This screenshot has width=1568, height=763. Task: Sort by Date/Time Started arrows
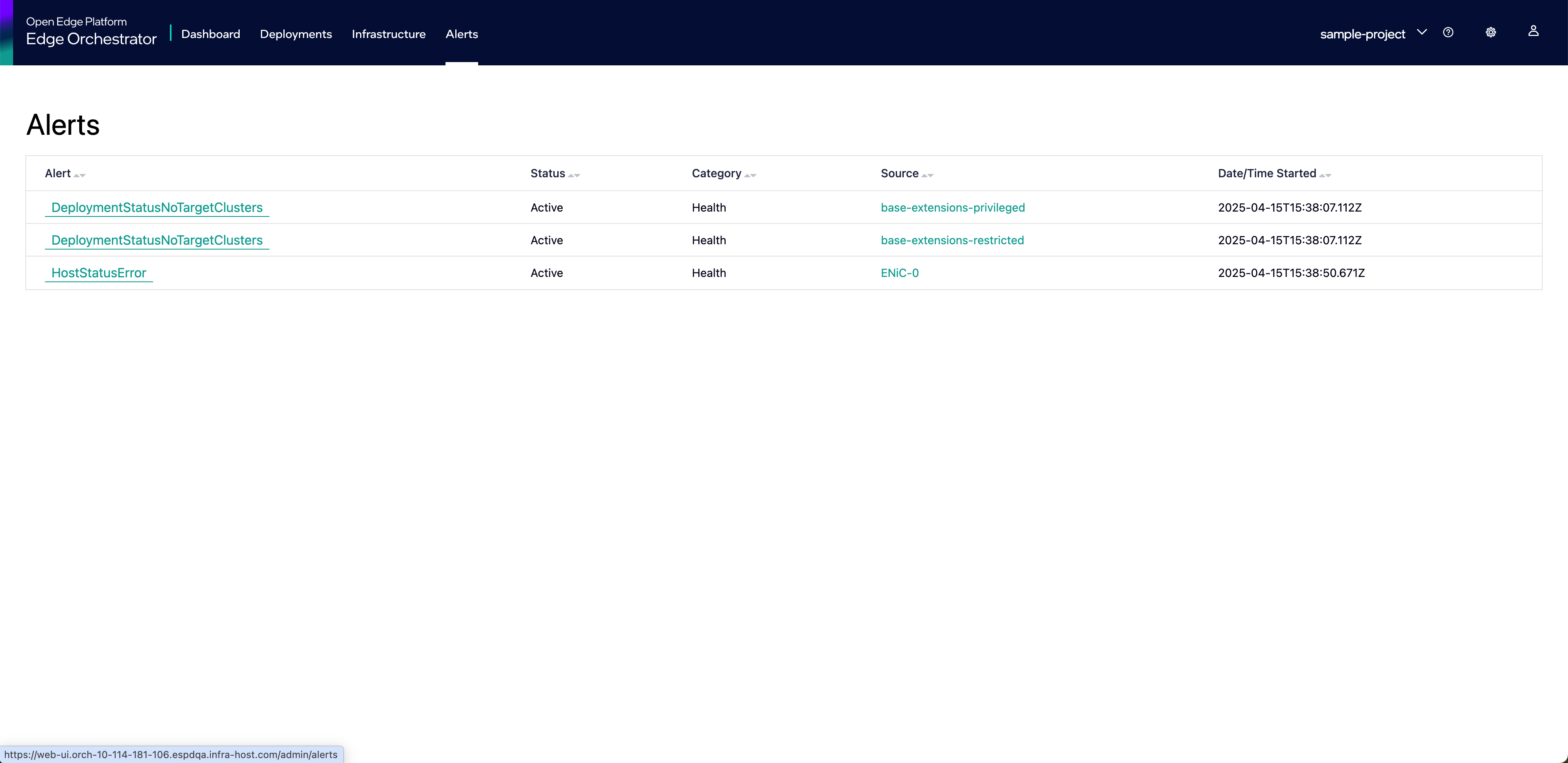(x=1325, y=175)
